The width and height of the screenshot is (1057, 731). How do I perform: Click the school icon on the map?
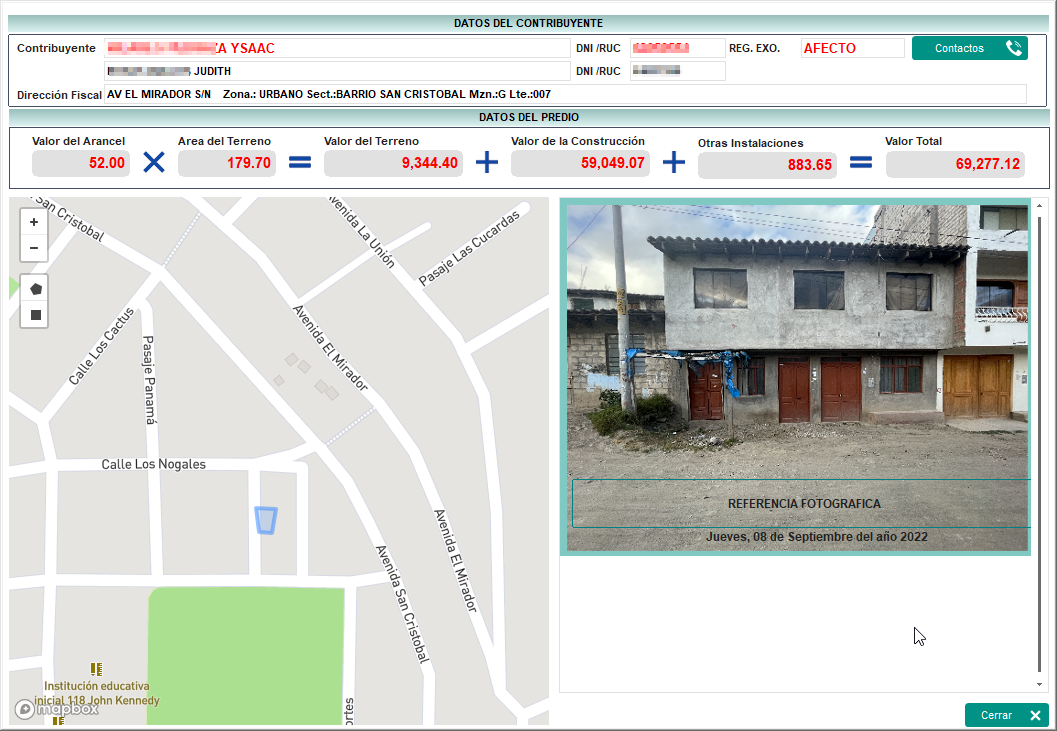96,669
